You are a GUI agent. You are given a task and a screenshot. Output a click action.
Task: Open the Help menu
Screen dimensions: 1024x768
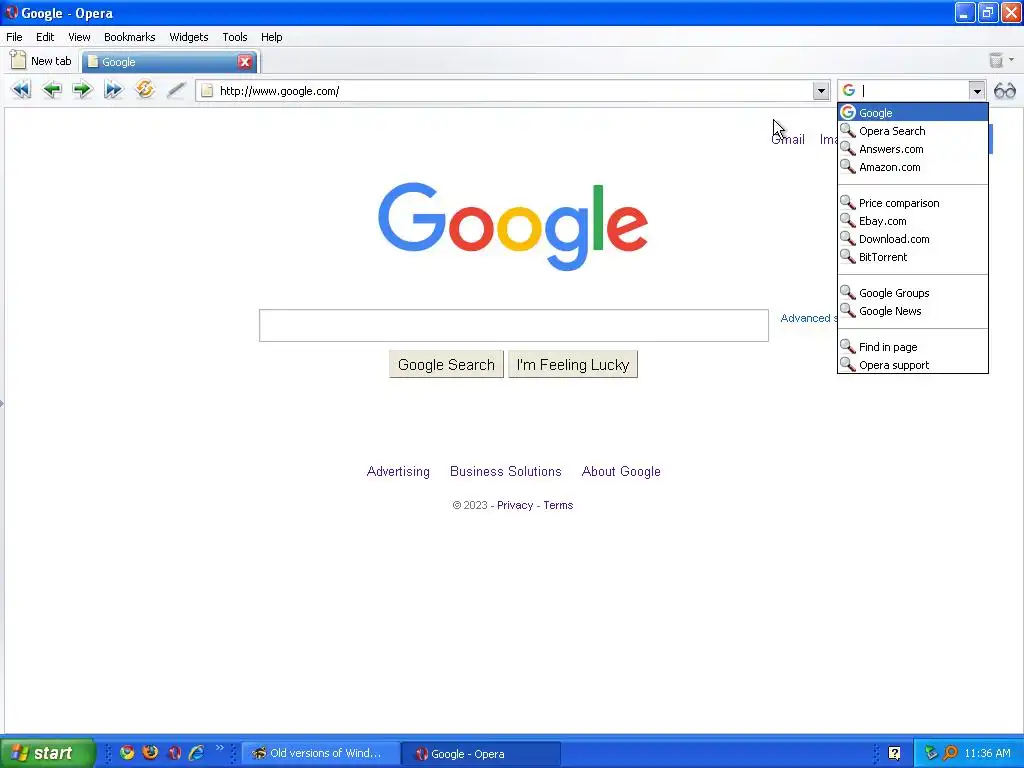point(272,37)
